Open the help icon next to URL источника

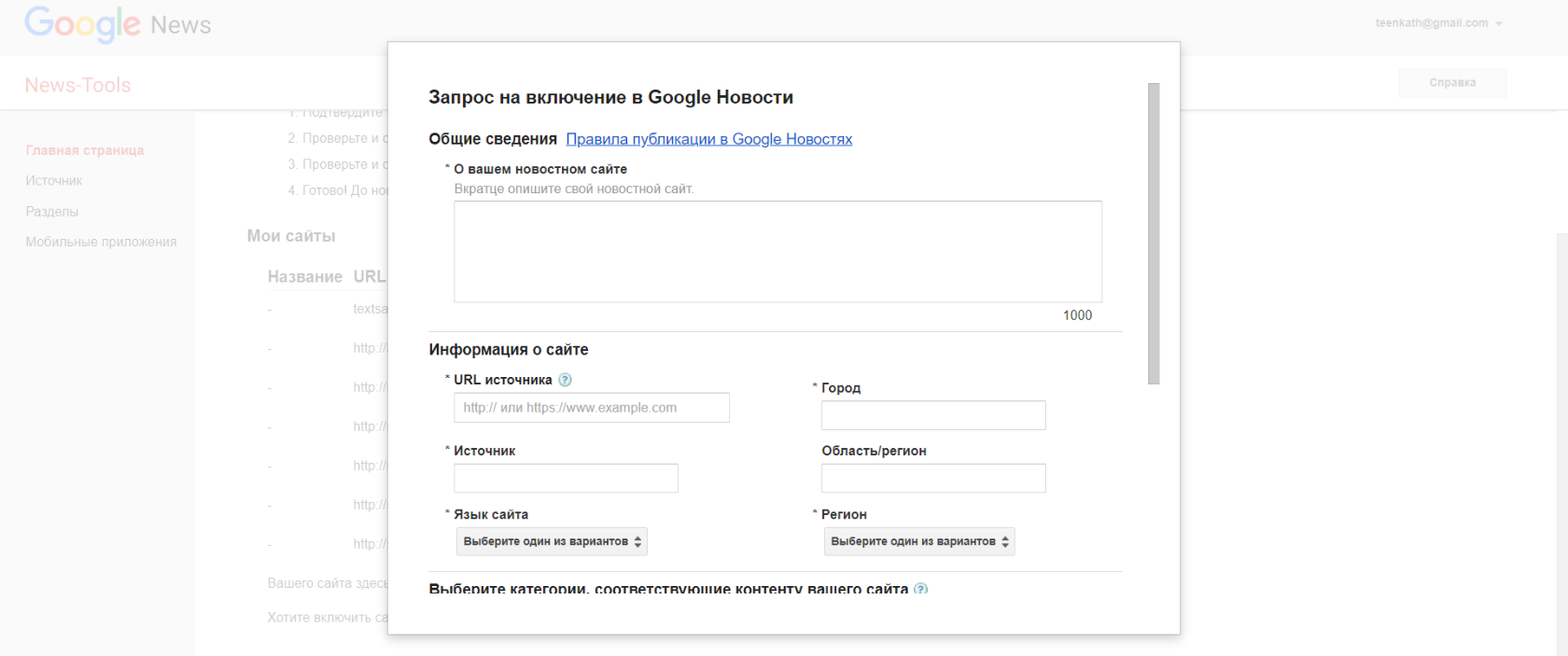pyautogui.click(x=565, y=380)
